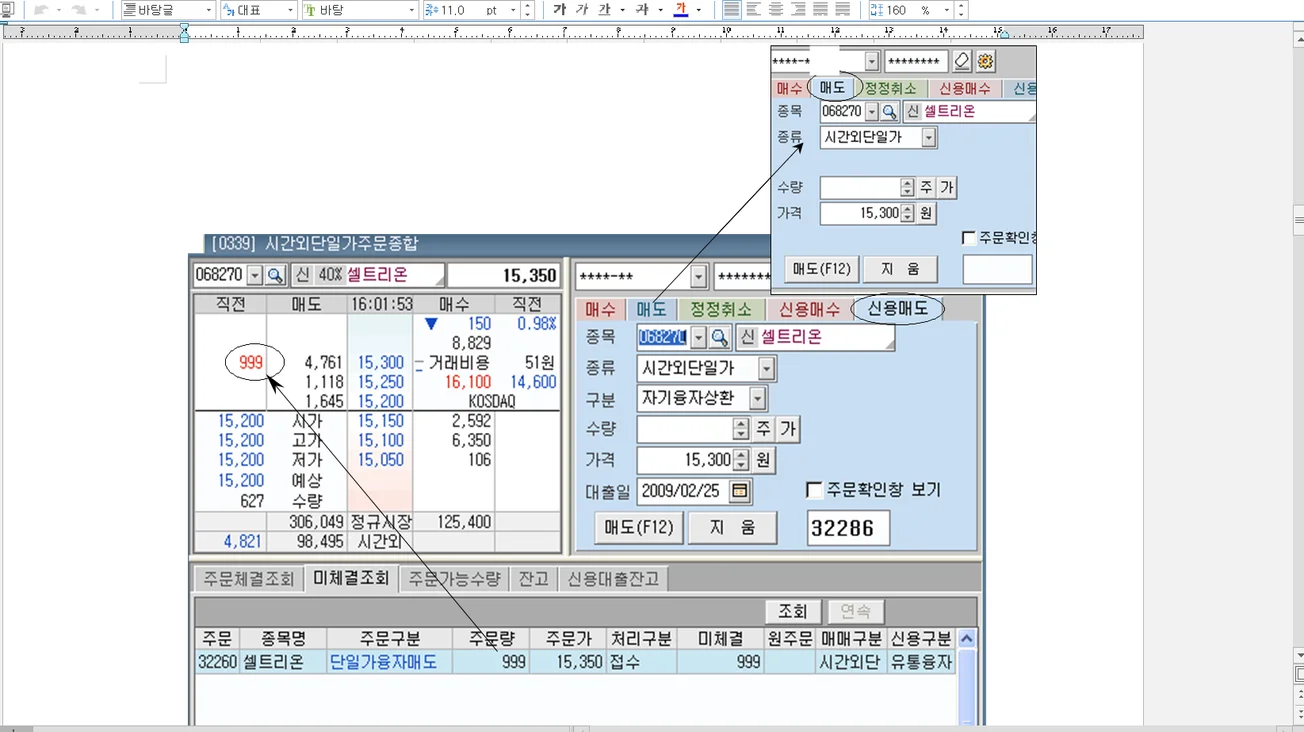Screen dimensions: 1304x732
Task: Open 종류 시간외단일가 dropdown in main form
Action: [x=767, y=369]
